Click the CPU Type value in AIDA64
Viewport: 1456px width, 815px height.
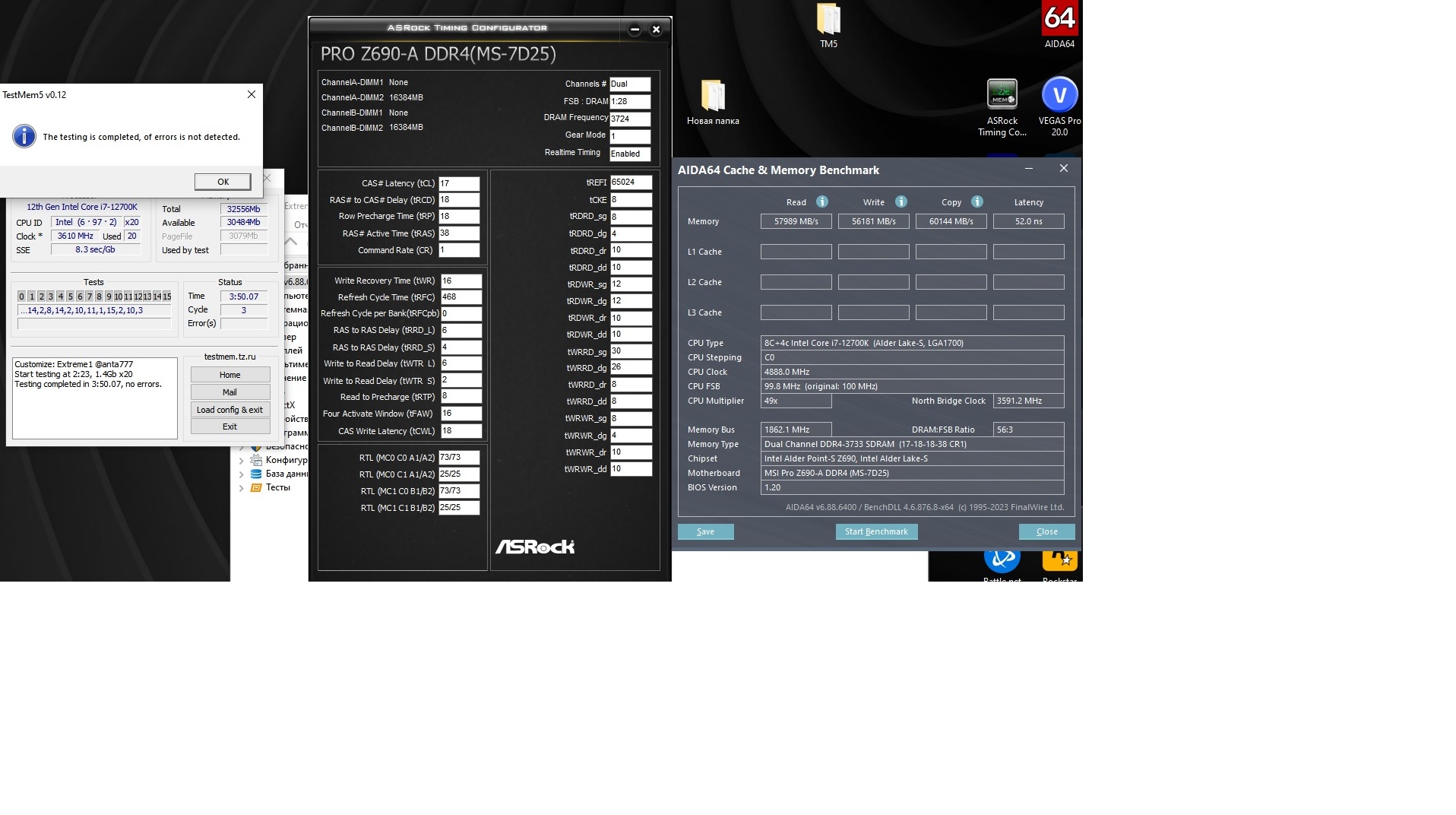(912, 343)
